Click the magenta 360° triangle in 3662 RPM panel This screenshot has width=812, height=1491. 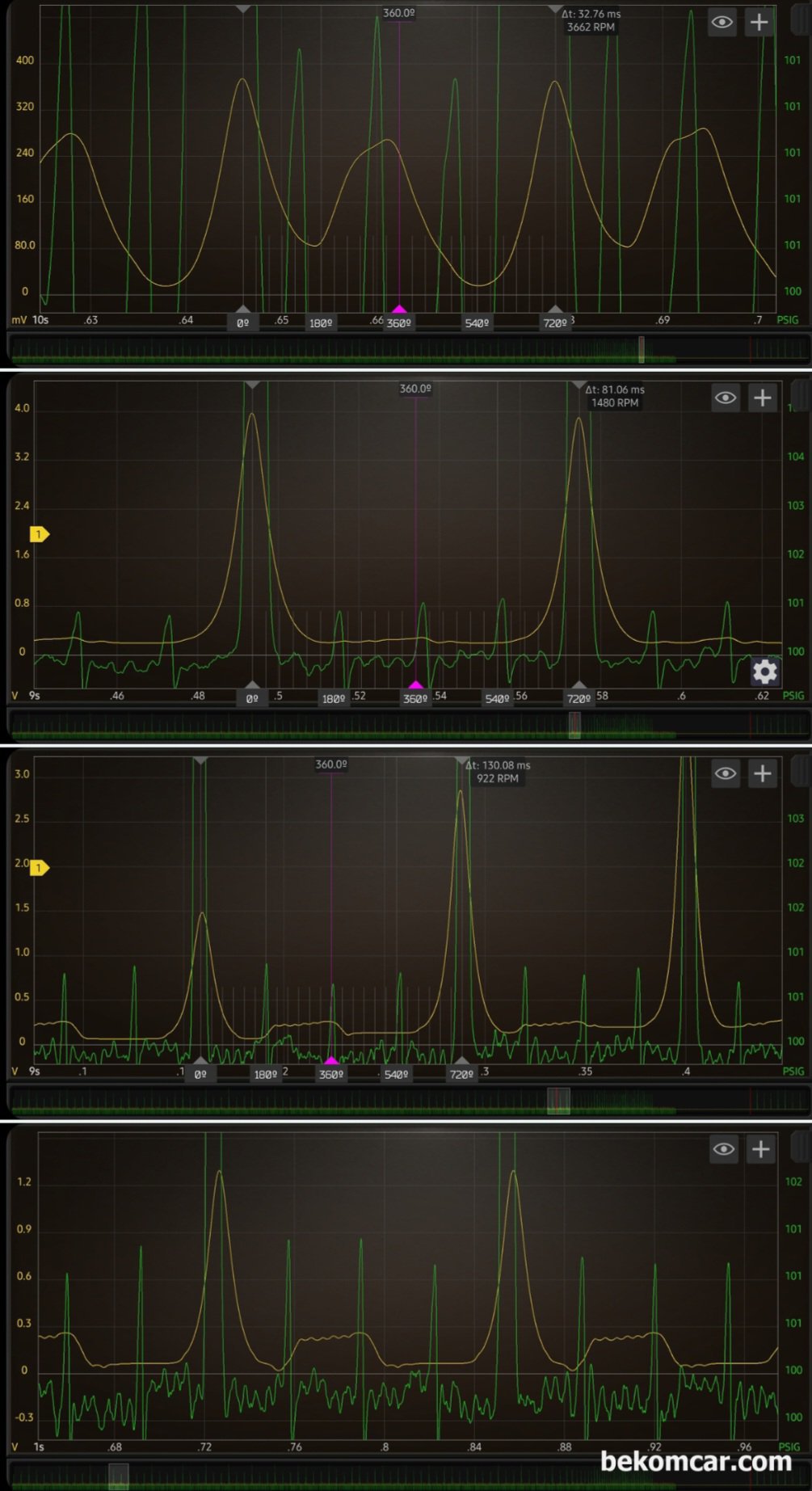(x=399, y=310)
